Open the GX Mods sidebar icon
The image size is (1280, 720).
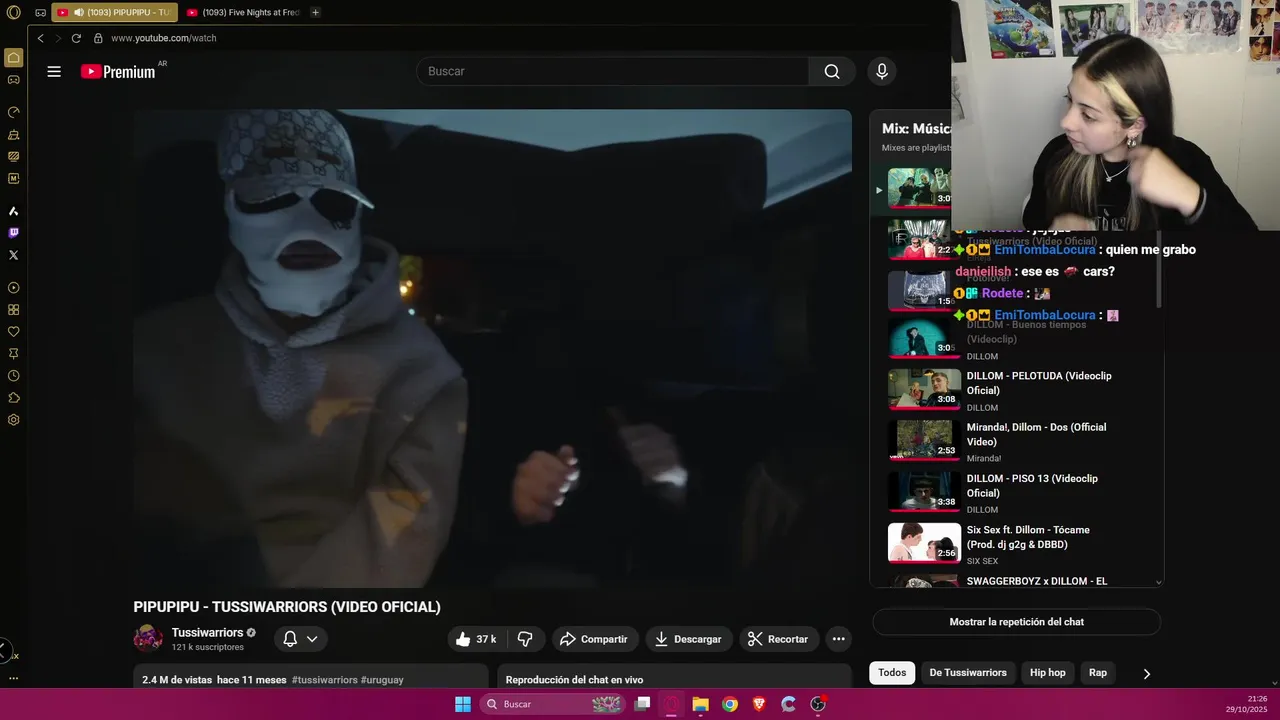coord(13,156)
